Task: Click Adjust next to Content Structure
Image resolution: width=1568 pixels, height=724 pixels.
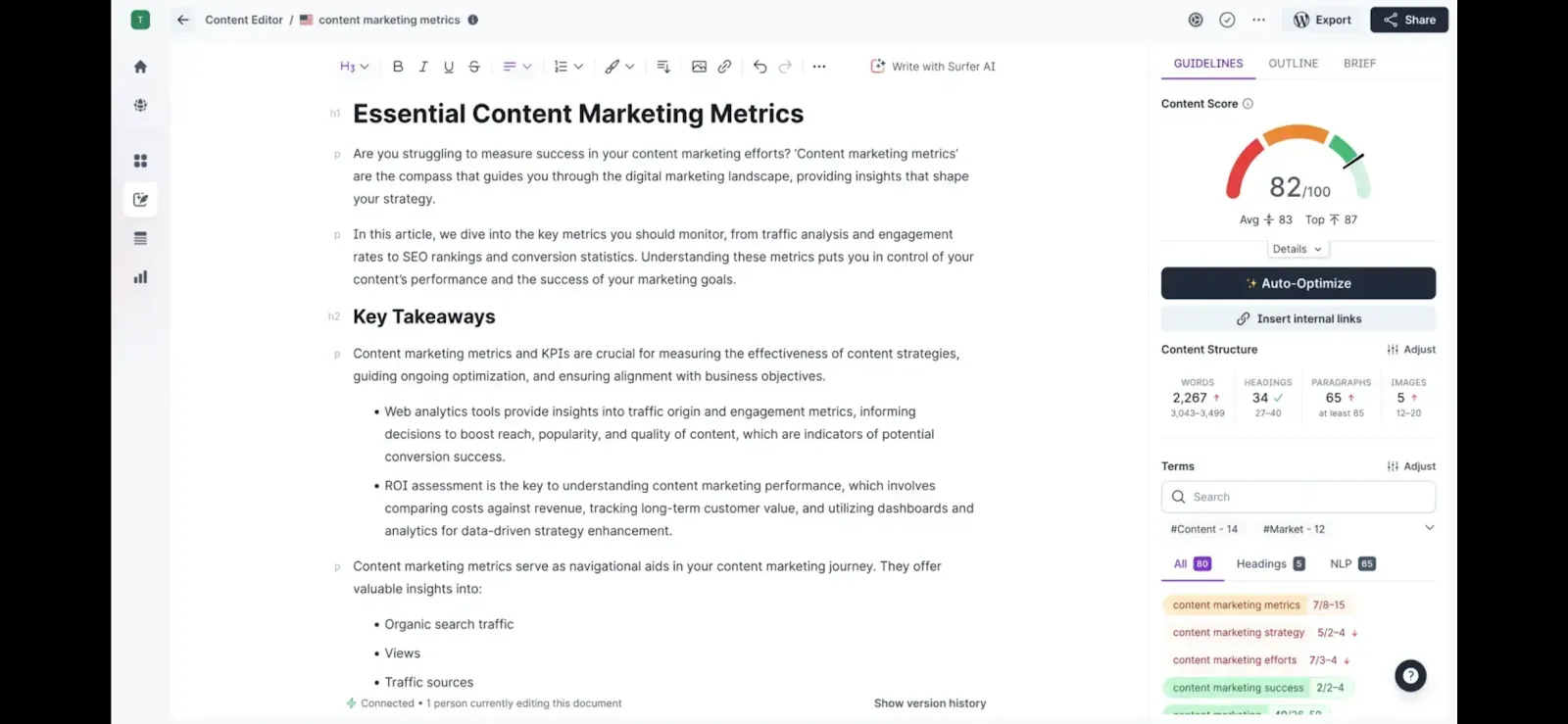Action: [x=1411, y=350]
